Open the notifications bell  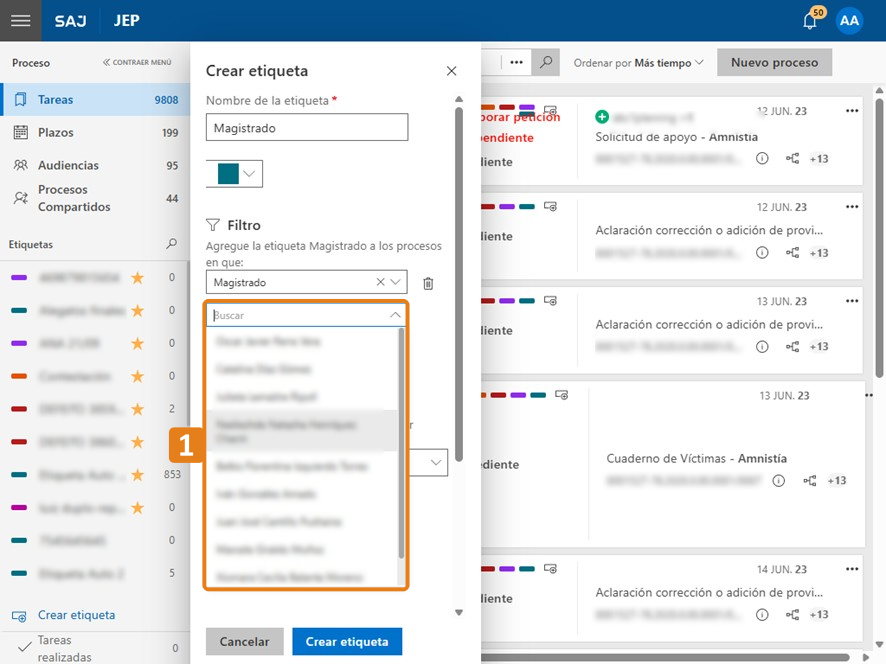pyautogui.click(x=810, y=21)
